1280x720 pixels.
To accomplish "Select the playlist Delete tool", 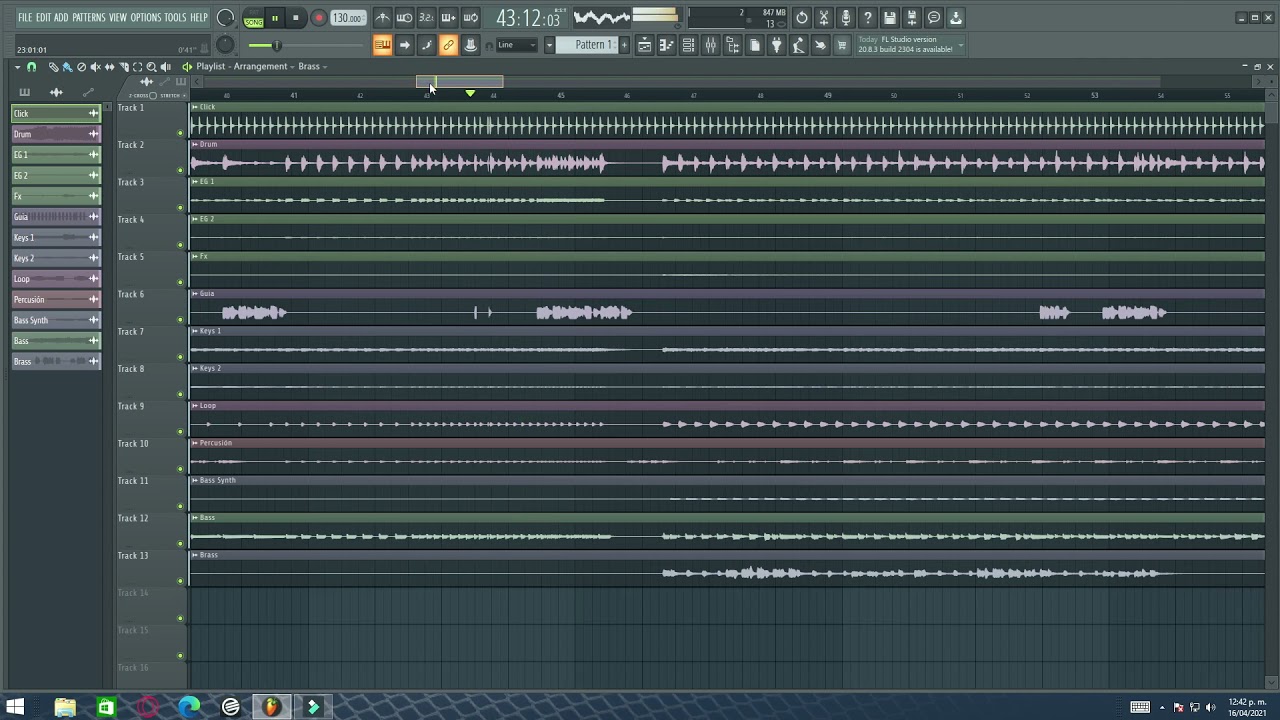I will coord(81,67).
